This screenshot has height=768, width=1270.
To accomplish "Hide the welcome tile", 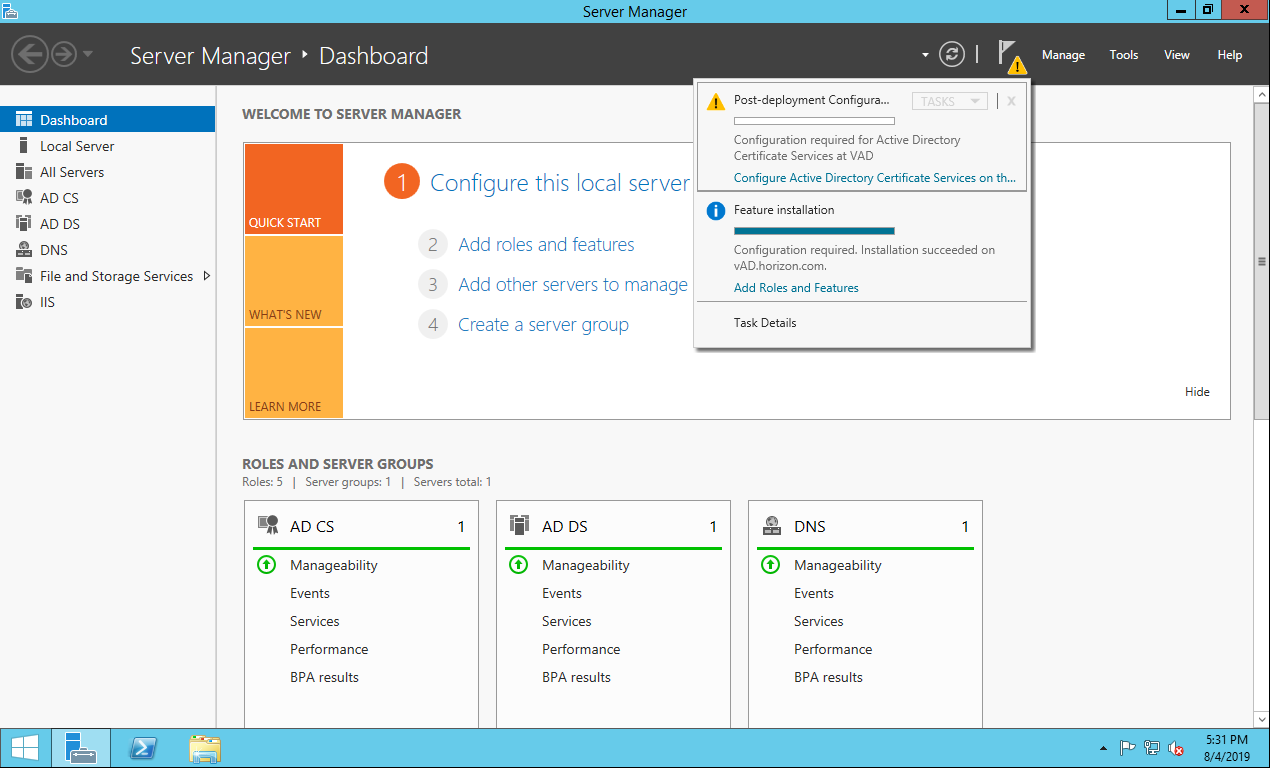I will point(1197,392).
